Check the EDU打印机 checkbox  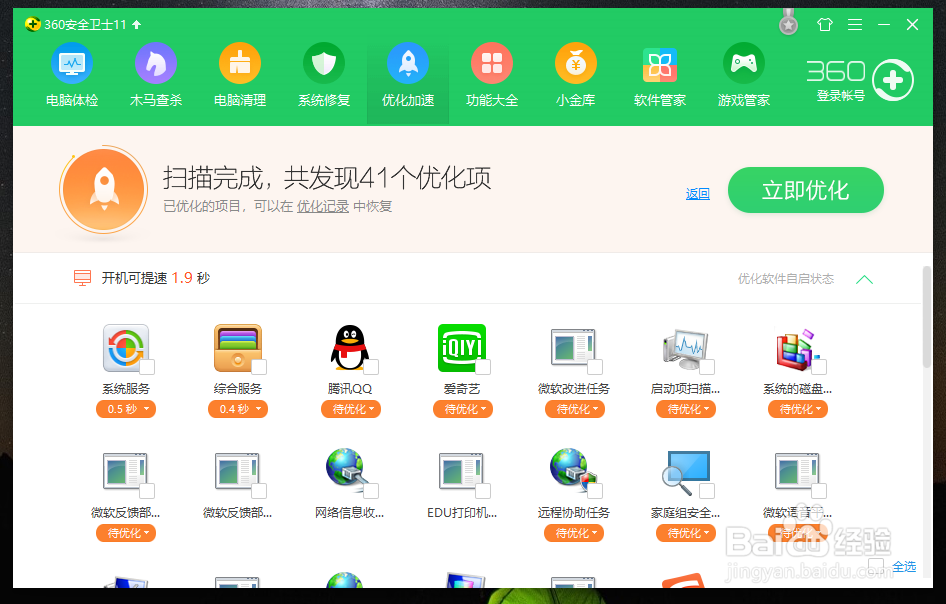(483, 491)
